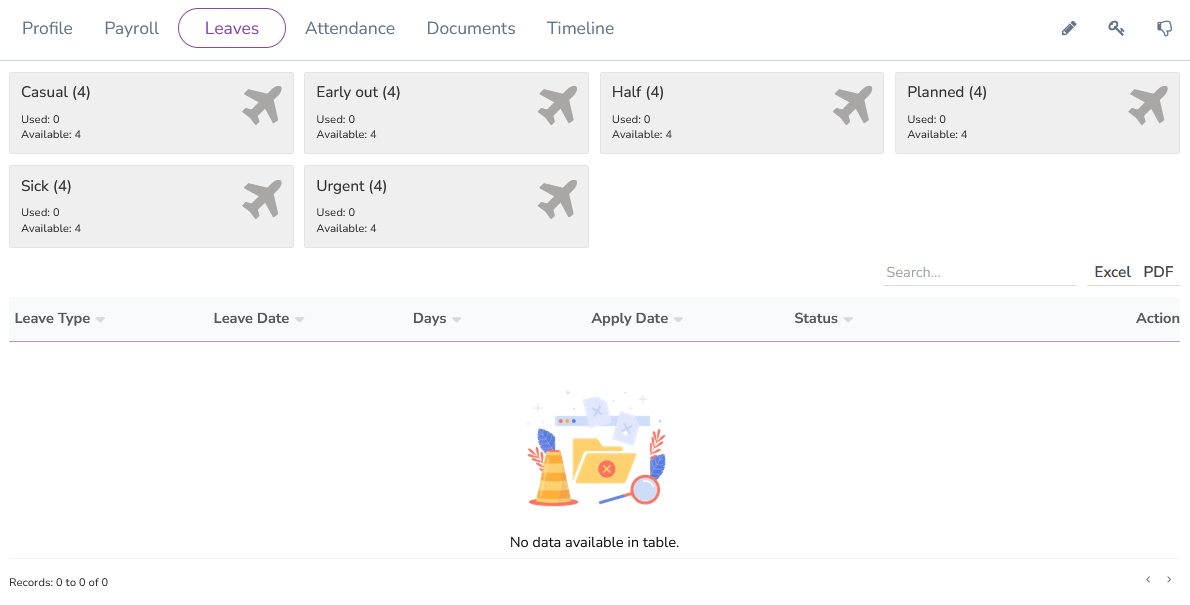Click the airplane icon on Sick leave card
The width and height of the screenshot is (1190, 605).
click(262, 198)
